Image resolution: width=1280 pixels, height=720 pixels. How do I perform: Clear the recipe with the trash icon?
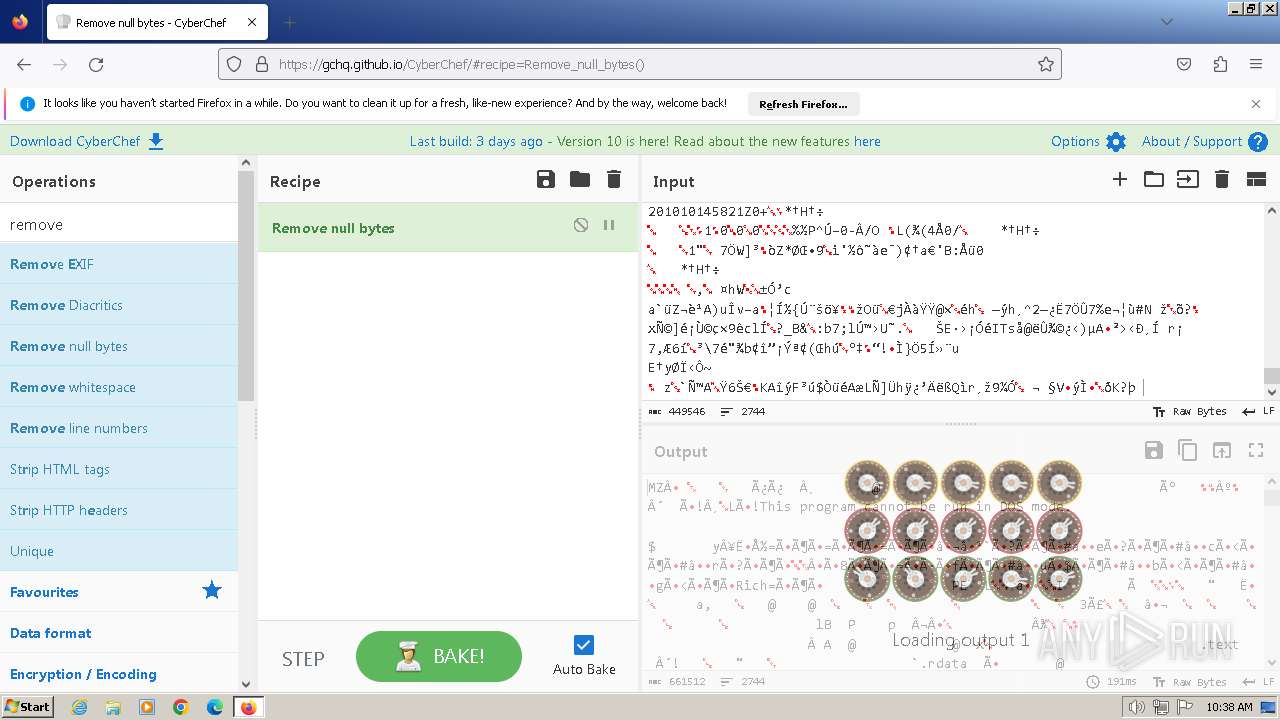coord(614,180)
